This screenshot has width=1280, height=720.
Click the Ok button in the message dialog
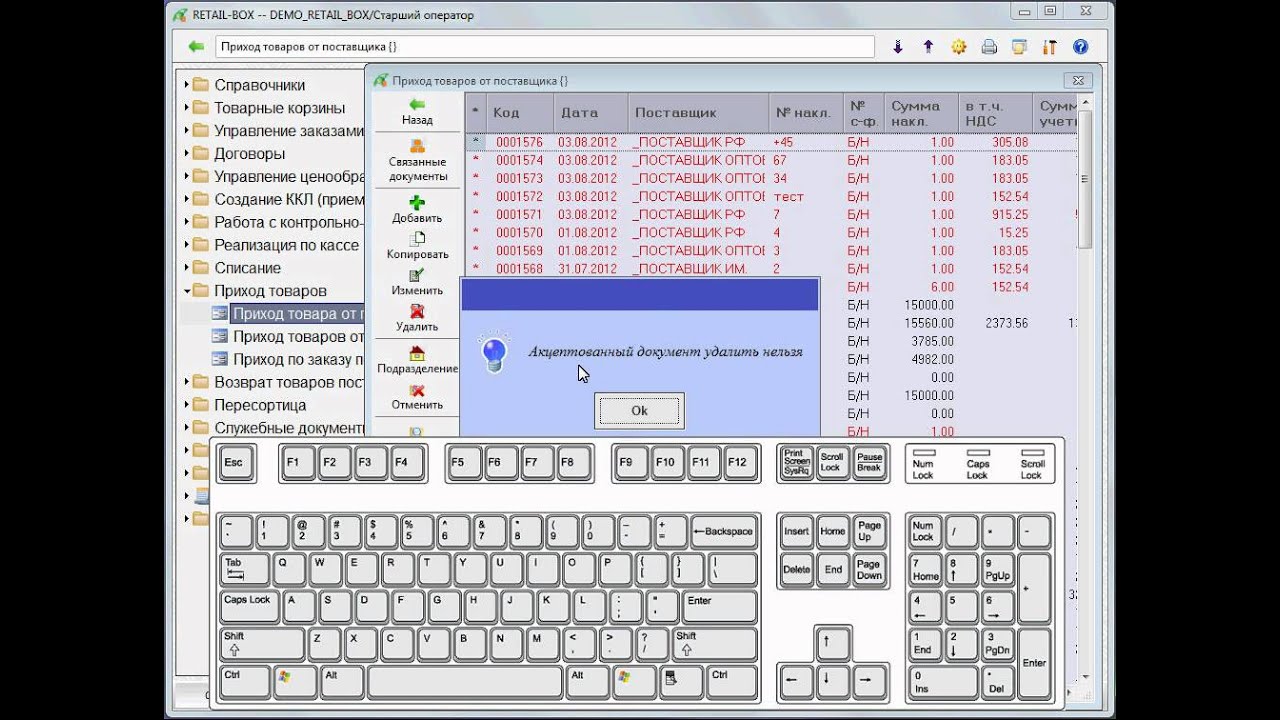pos(640,411)
